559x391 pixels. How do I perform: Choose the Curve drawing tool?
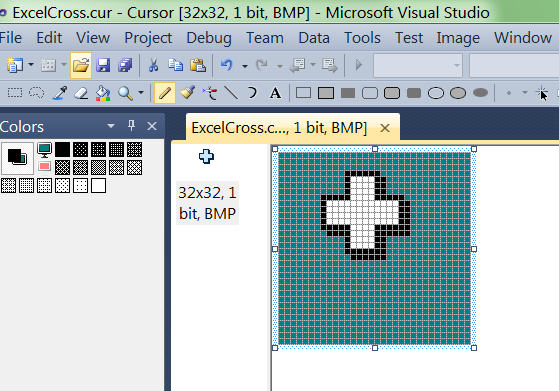point(252,93)
